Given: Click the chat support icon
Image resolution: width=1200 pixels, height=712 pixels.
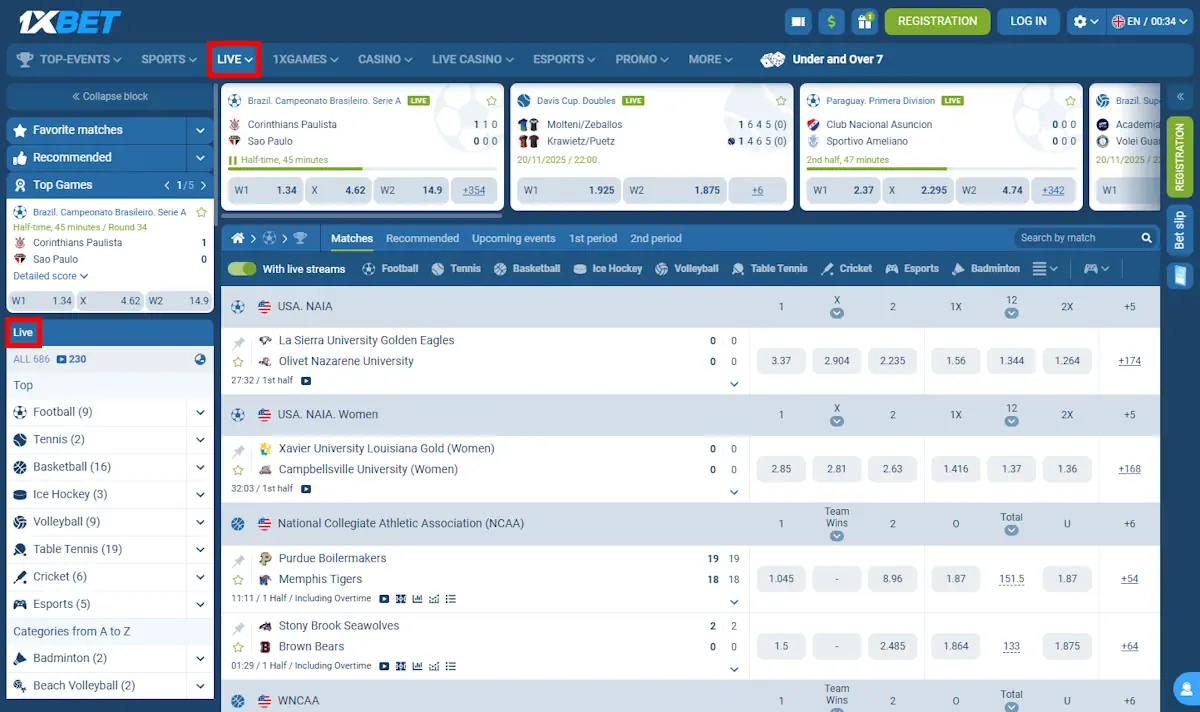Looking at the screenshot, I should 1184,688.
